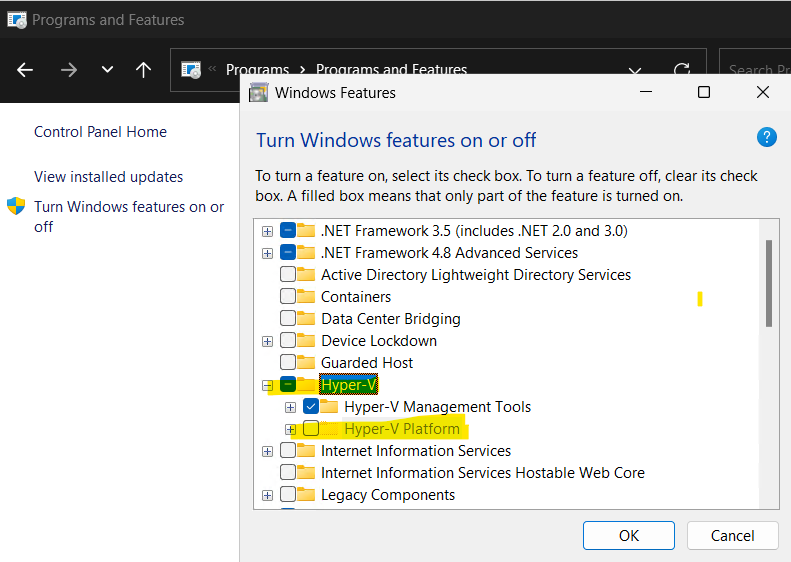791x562 pixels.
Task: Check Internet Information Services Hostable Web Core
Action: pyautogui.click(x=288, y=472)
